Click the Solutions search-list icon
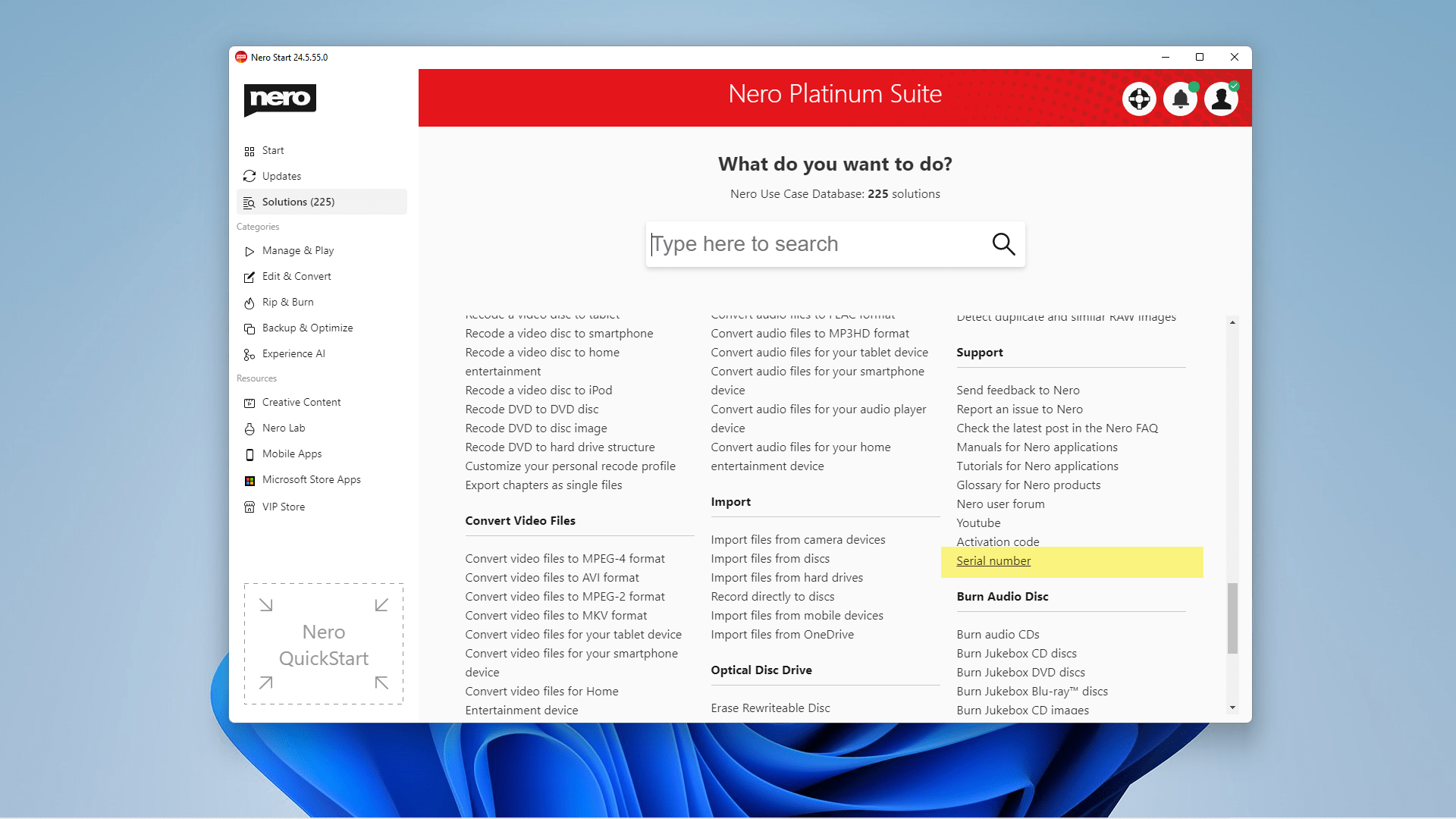Viewport: 1456px width, 819px height. 249,202
